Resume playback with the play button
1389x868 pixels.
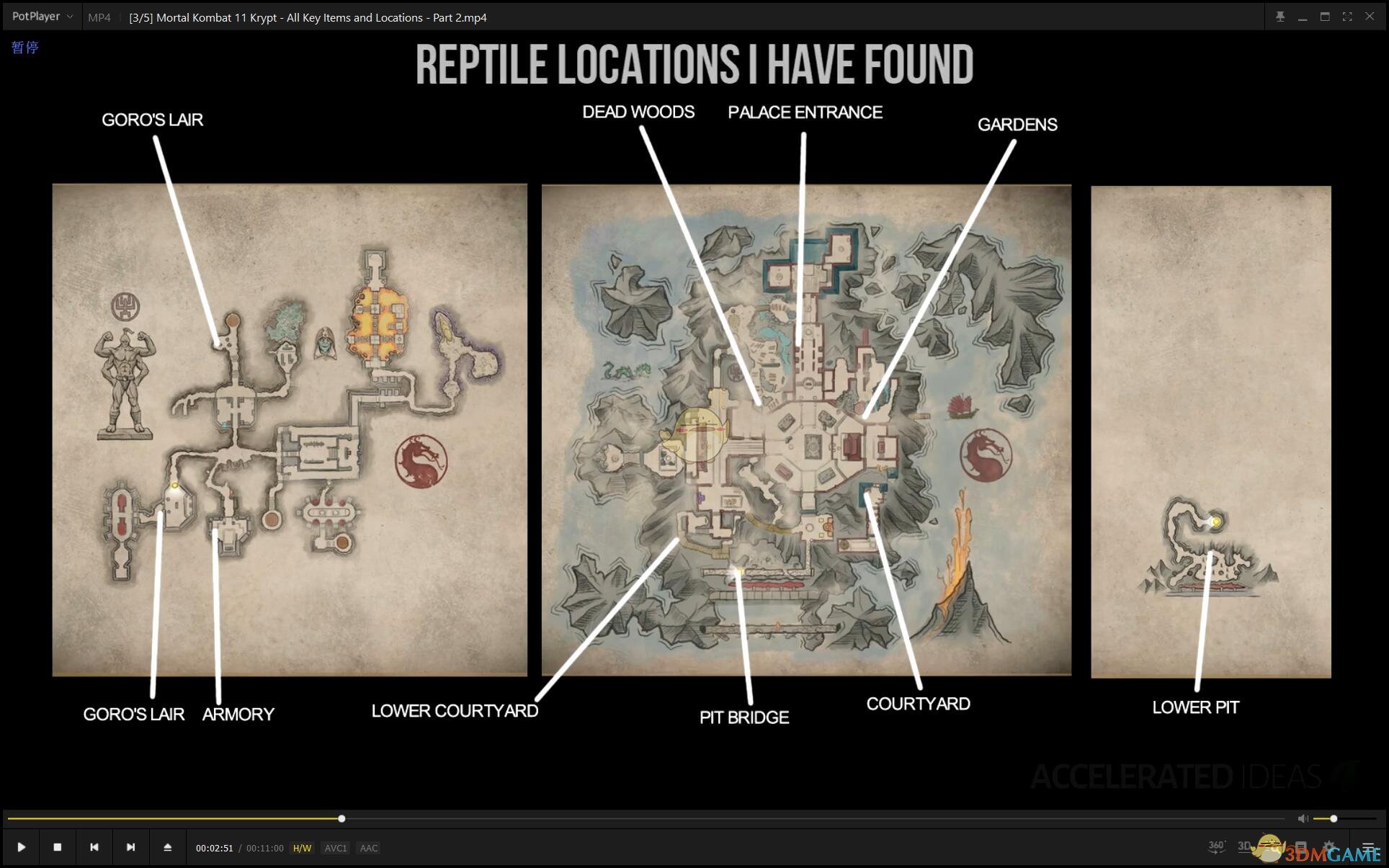coord(21,847)
